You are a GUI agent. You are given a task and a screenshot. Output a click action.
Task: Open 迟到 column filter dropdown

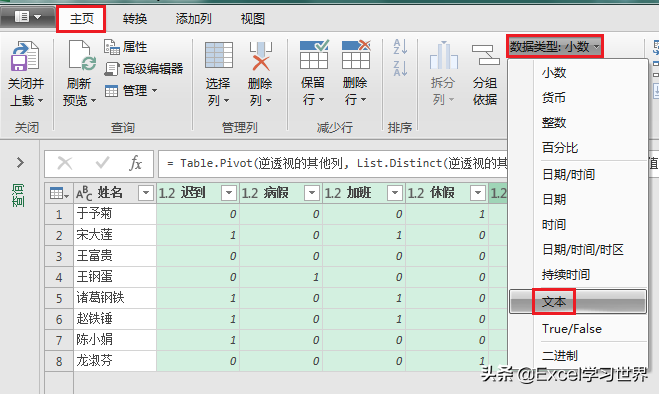(x=229, y=193)
